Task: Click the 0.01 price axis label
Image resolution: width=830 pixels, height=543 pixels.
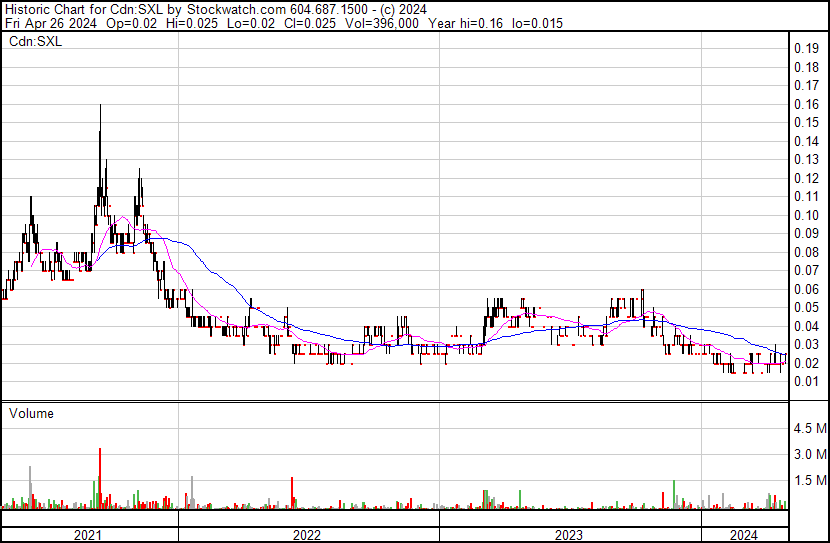Action: tap(807, 381)
